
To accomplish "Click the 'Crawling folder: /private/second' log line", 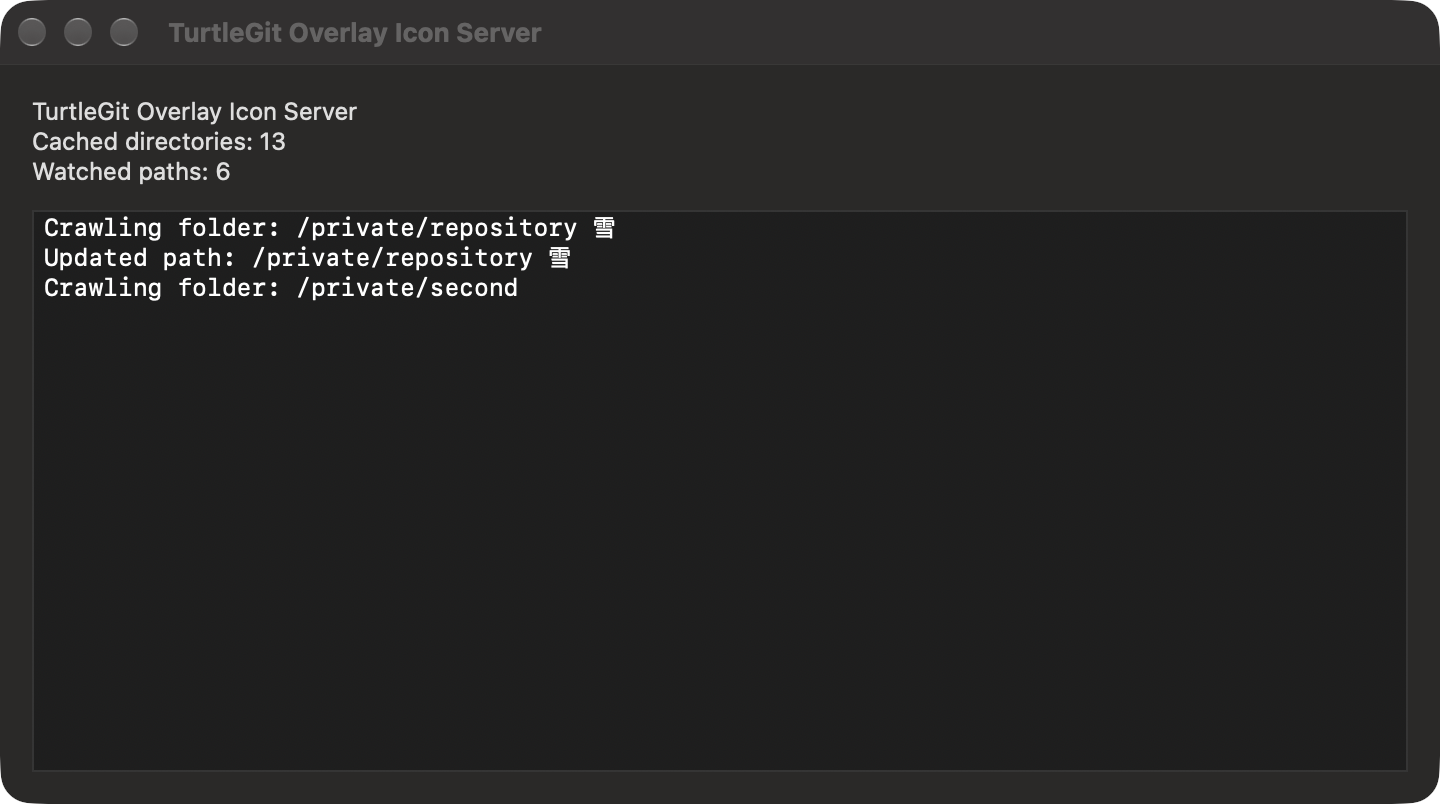I will click(281, 288).
